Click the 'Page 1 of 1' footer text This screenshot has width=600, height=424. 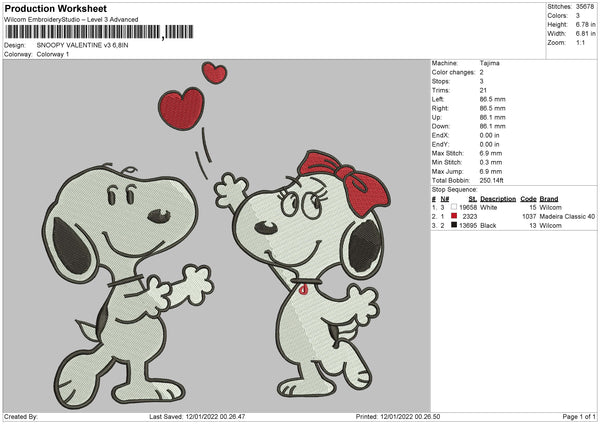(579, 416)
